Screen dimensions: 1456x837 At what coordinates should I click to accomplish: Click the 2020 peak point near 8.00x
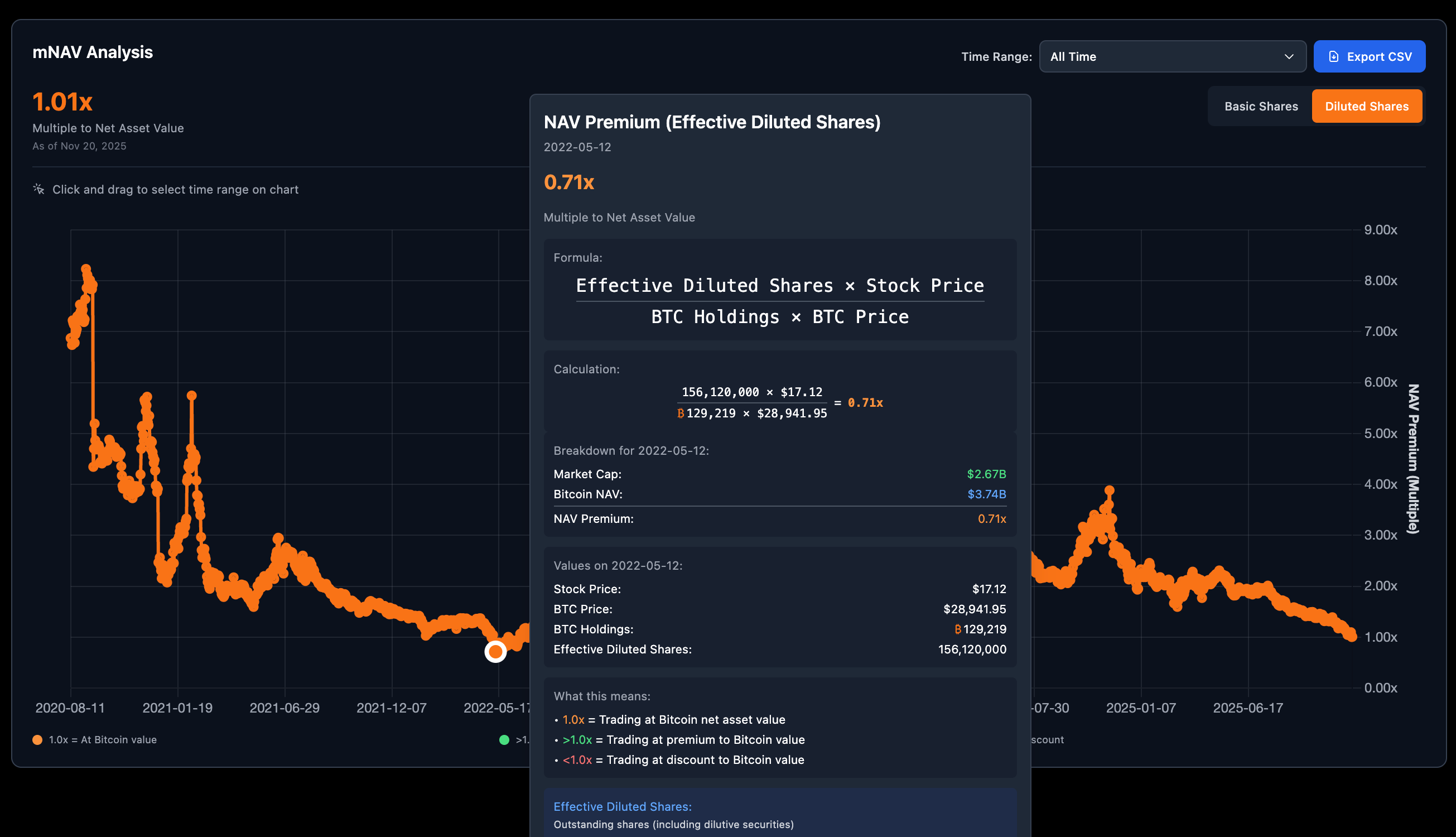click(x=86, y=268)
